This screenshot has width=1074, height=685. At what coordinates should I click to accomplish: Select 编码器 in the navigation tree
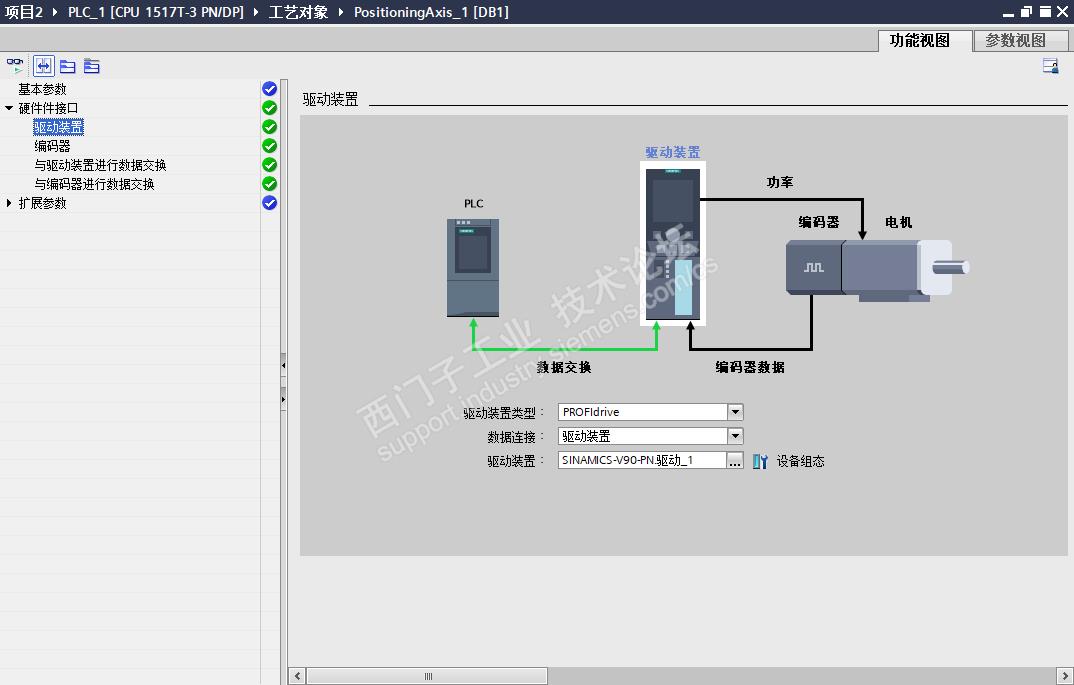click(52, 146)
